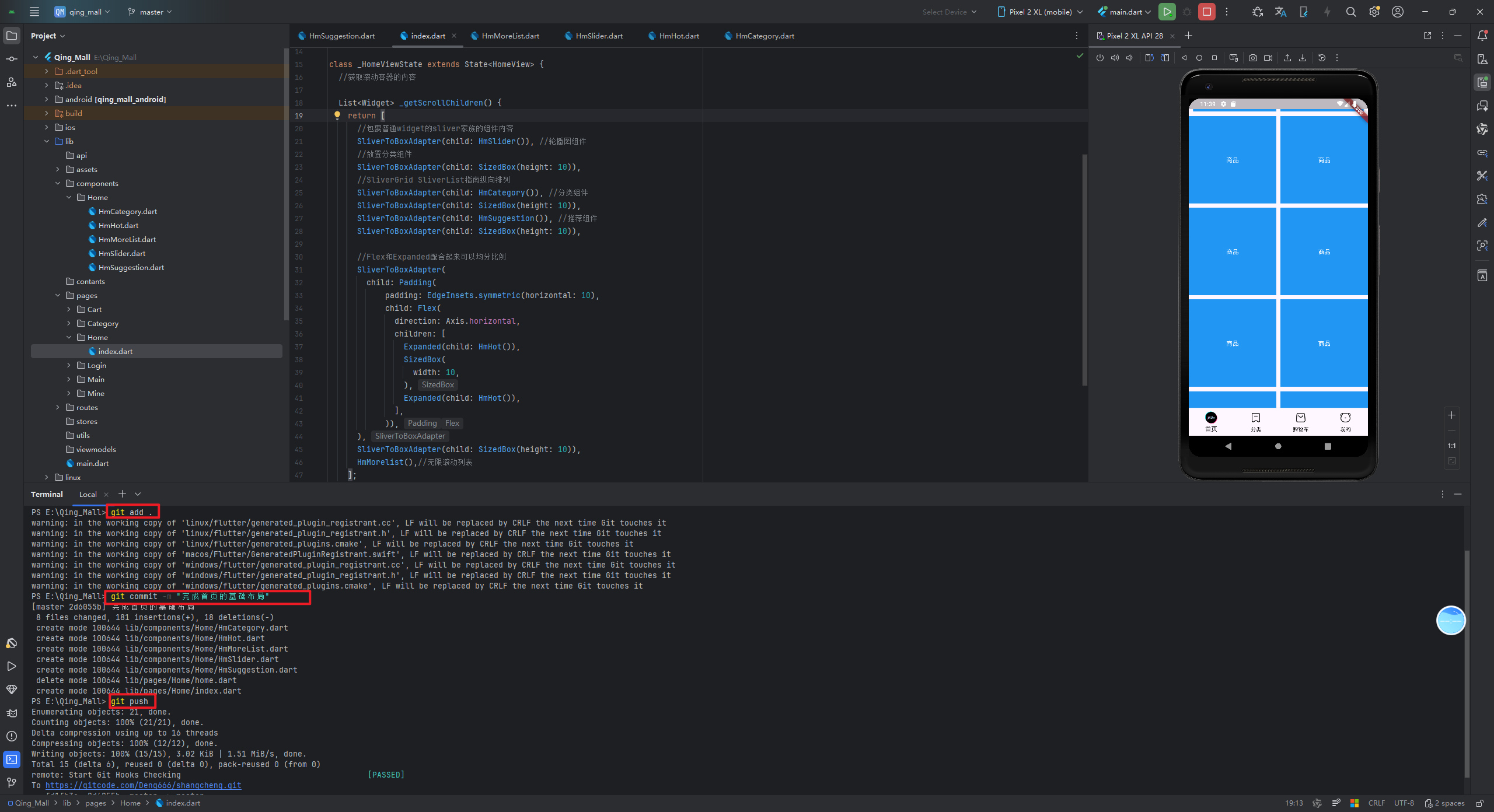This screenshot has width=1494, height=812.
Task: Take emulator screenshot with camera icon
Action: pyautogui.click(x=1252, y=58)
